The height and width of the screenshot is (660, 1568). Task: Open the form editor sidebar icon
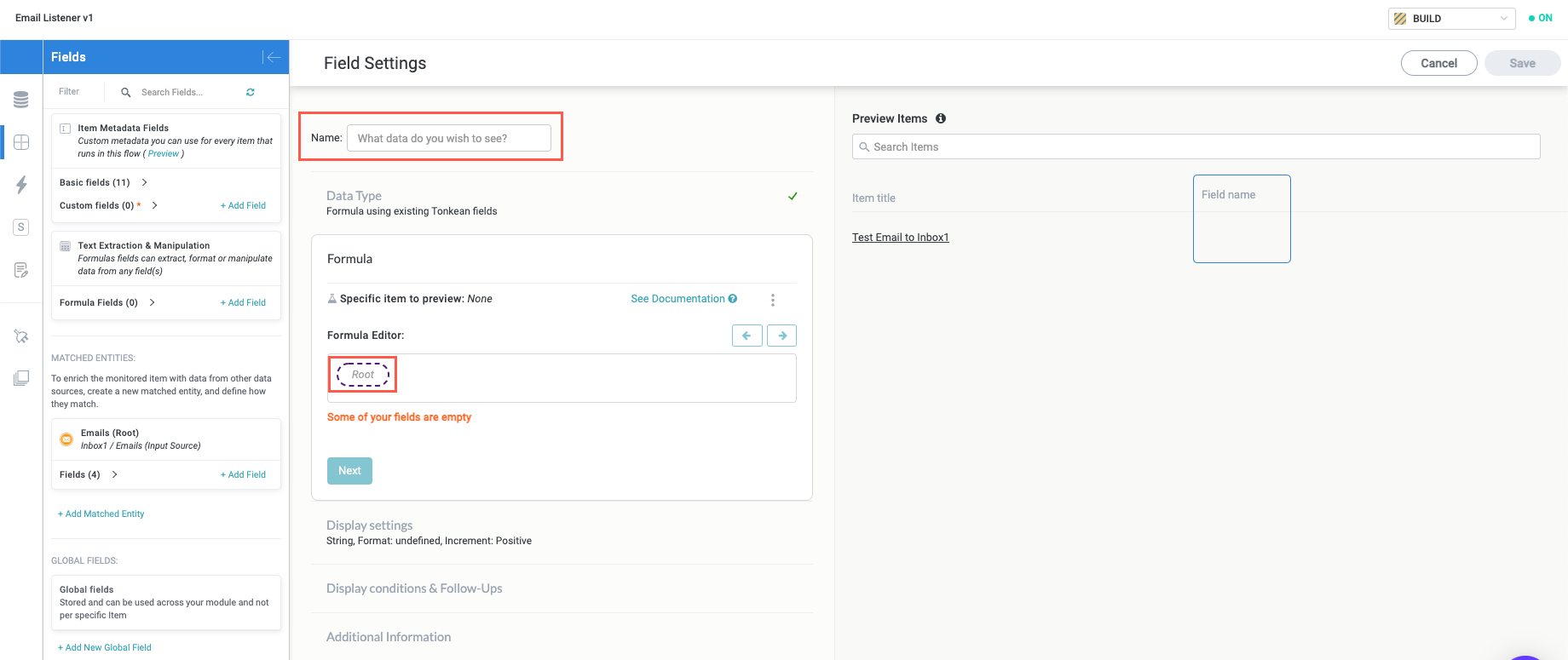pyautogui.click(x=21, y=270)
